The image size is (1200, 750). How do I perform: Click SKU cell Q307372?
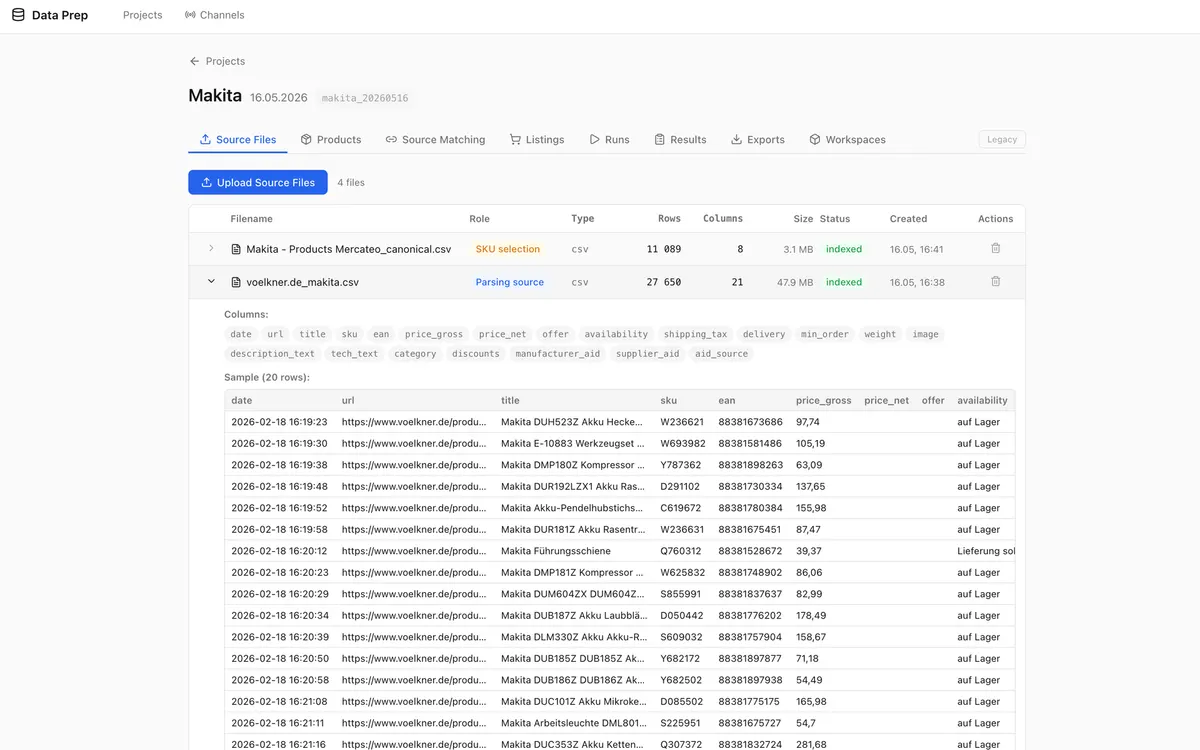(681, 744)
